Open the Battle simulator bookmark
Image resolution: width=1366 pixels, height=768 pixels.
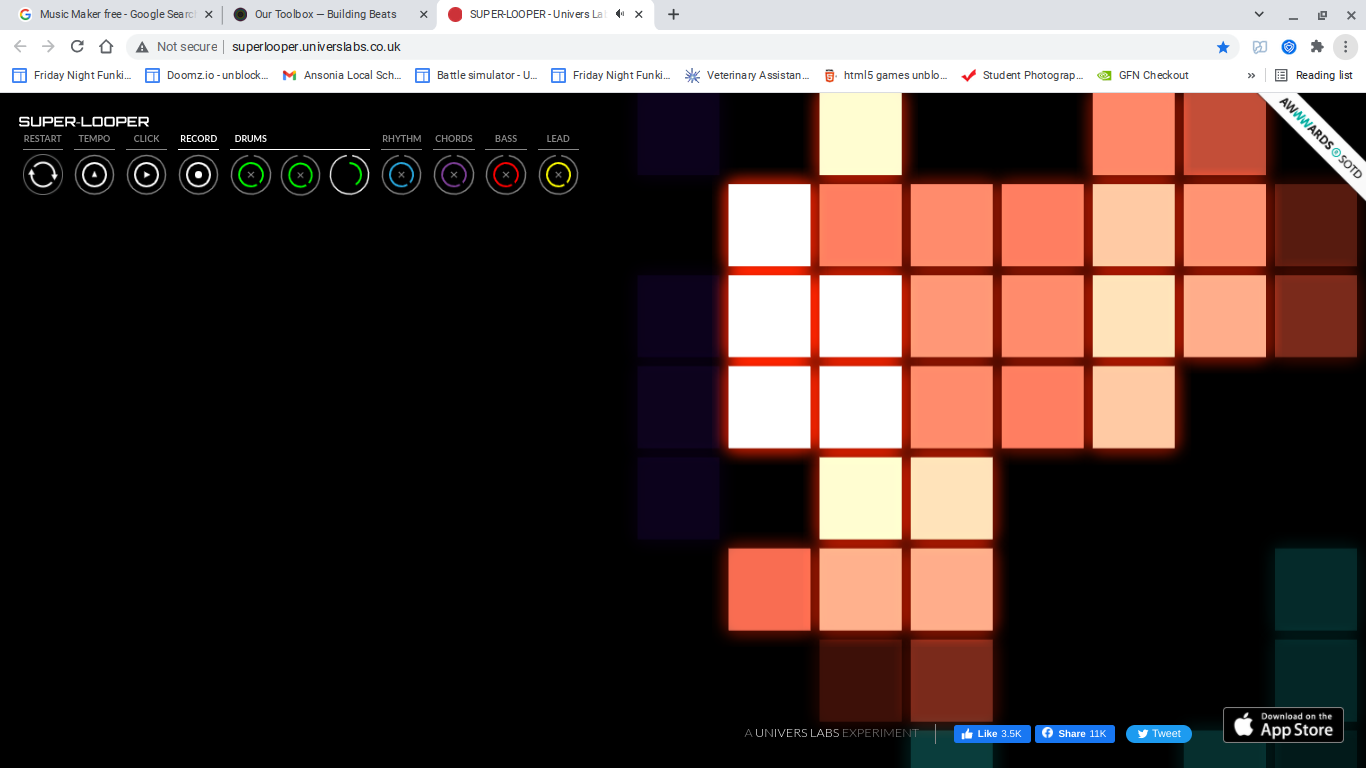(x=476, y=75)
